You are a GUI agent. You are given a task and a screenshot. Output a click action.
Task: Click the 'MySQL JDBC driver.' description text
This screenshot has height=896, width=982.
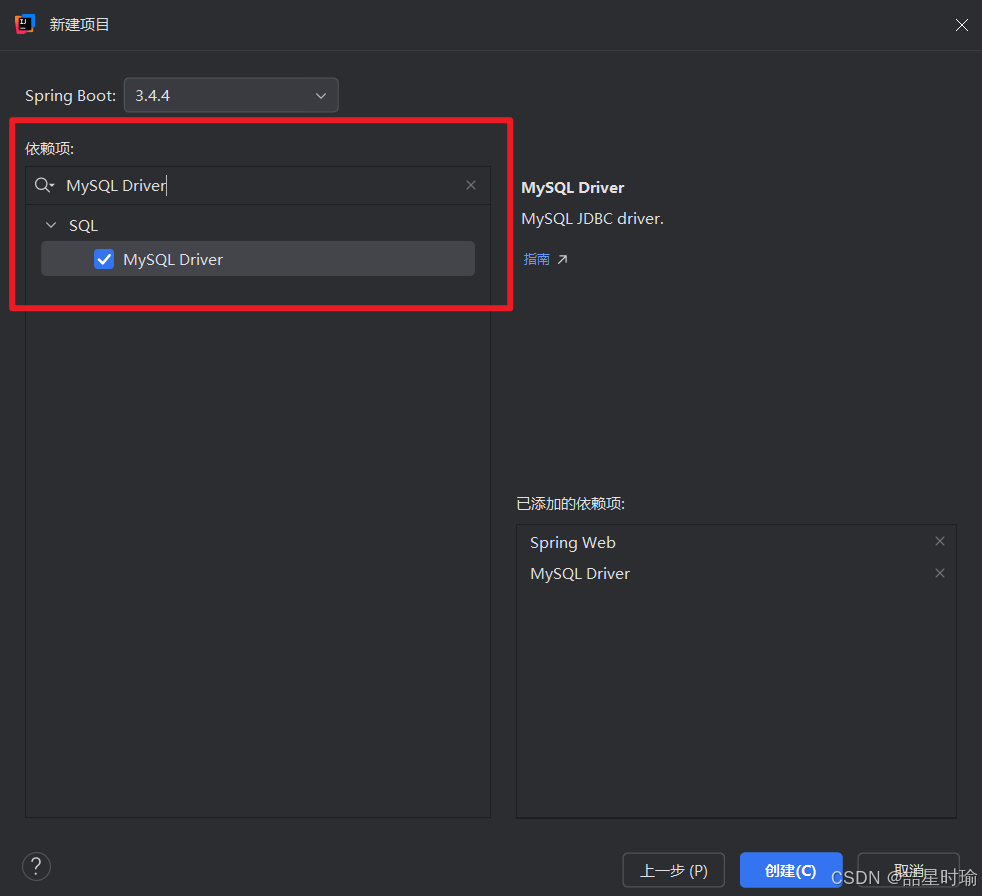592,219
